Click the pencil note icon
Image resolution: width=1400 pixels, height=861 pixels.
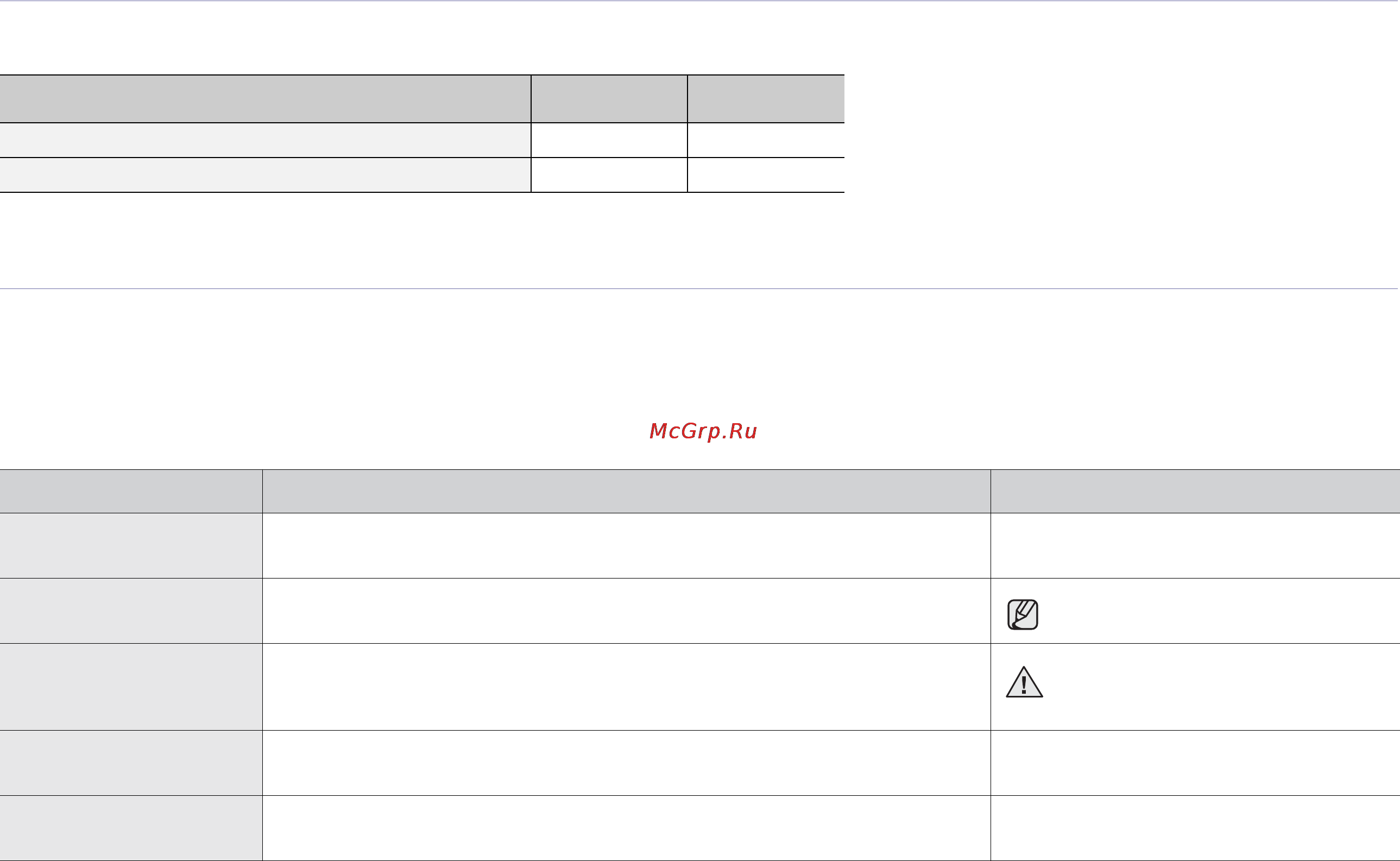coord(1023,614)
